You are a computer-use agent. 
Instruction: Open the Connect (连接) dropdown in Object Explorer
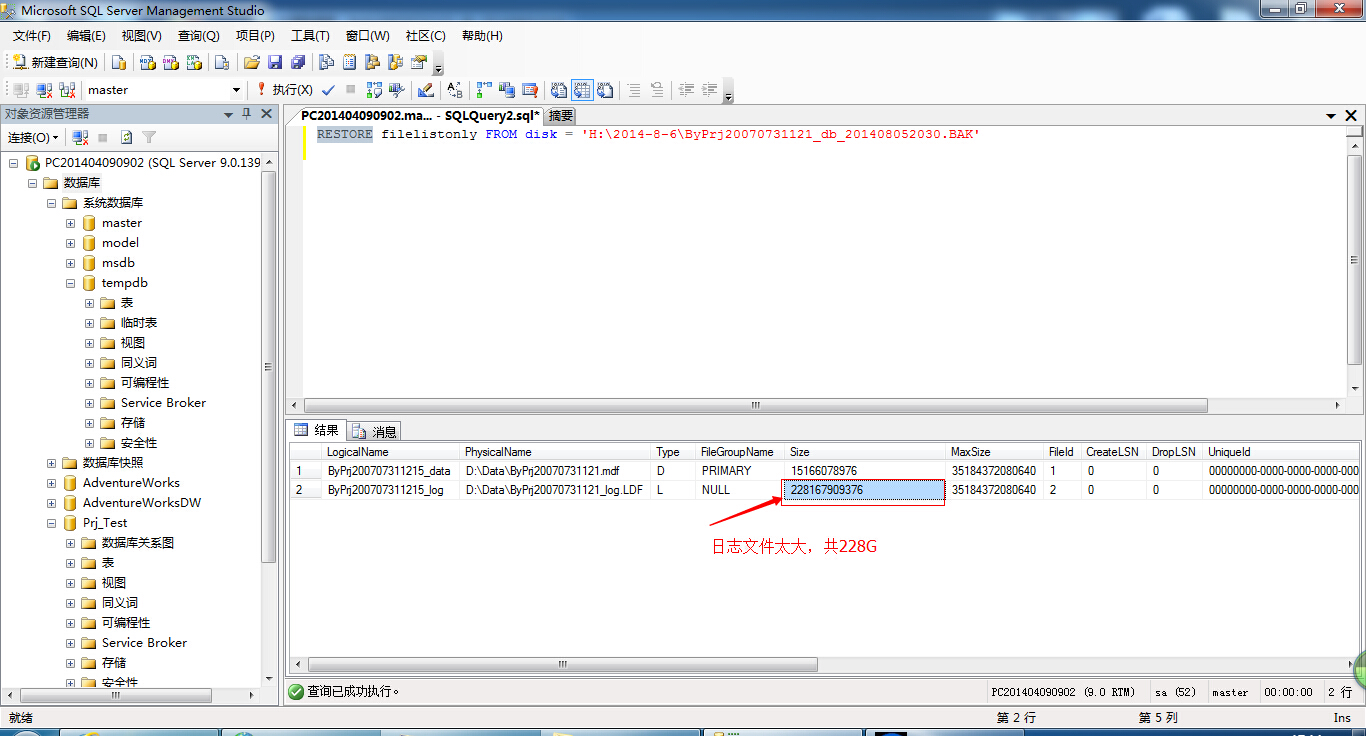(x=33, y=137)
